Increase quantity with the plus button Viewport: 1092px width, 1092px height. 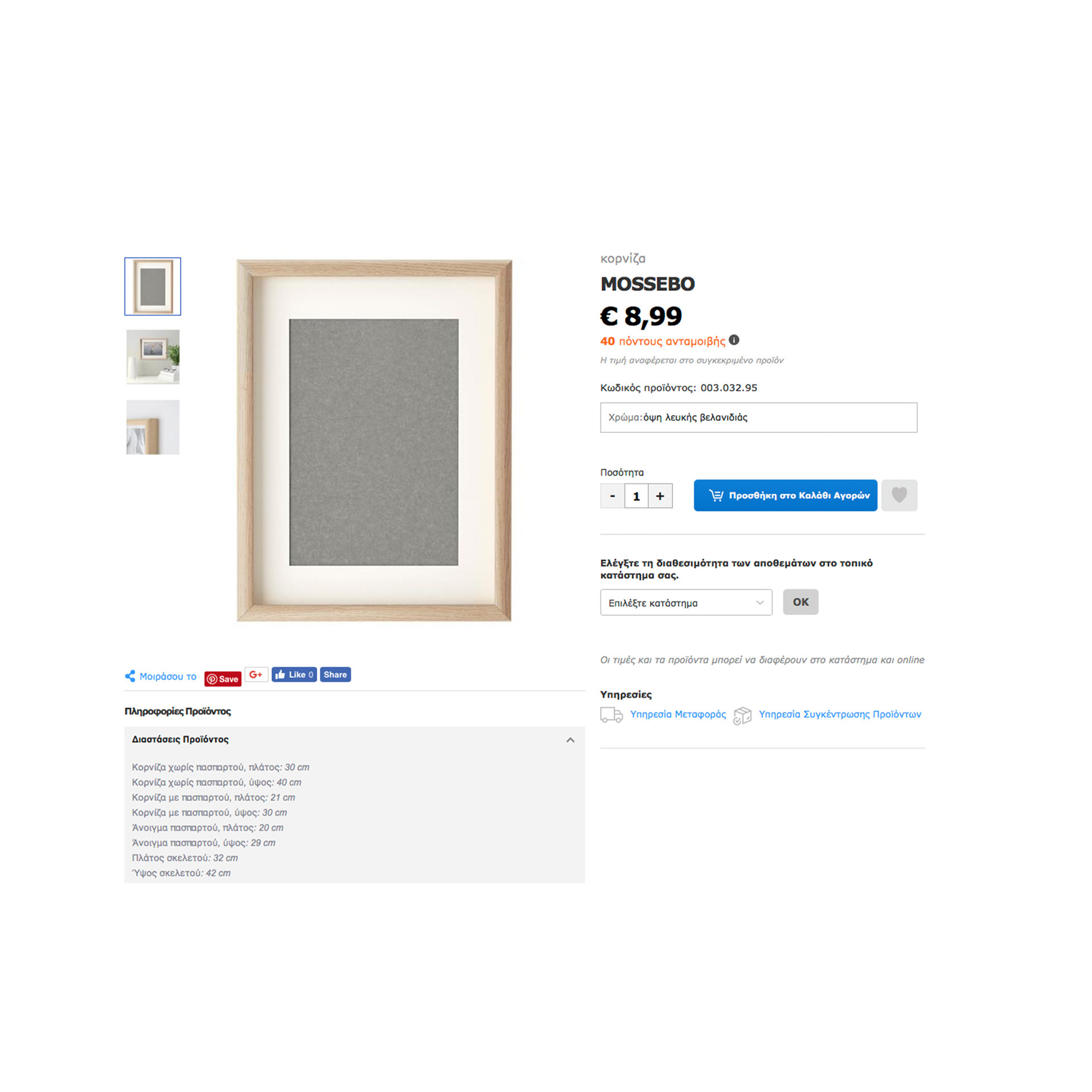pyautogui.click(x=660, y=496)
